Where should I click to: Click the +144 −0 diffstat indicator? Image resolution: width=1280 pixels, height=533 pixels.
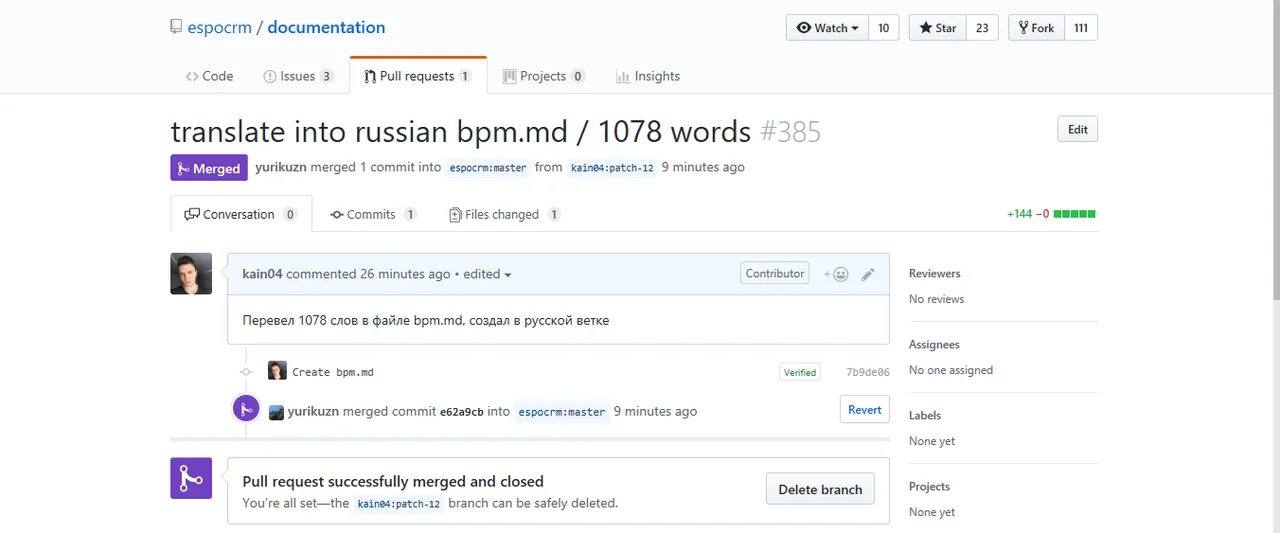(x=1051, y=214)
